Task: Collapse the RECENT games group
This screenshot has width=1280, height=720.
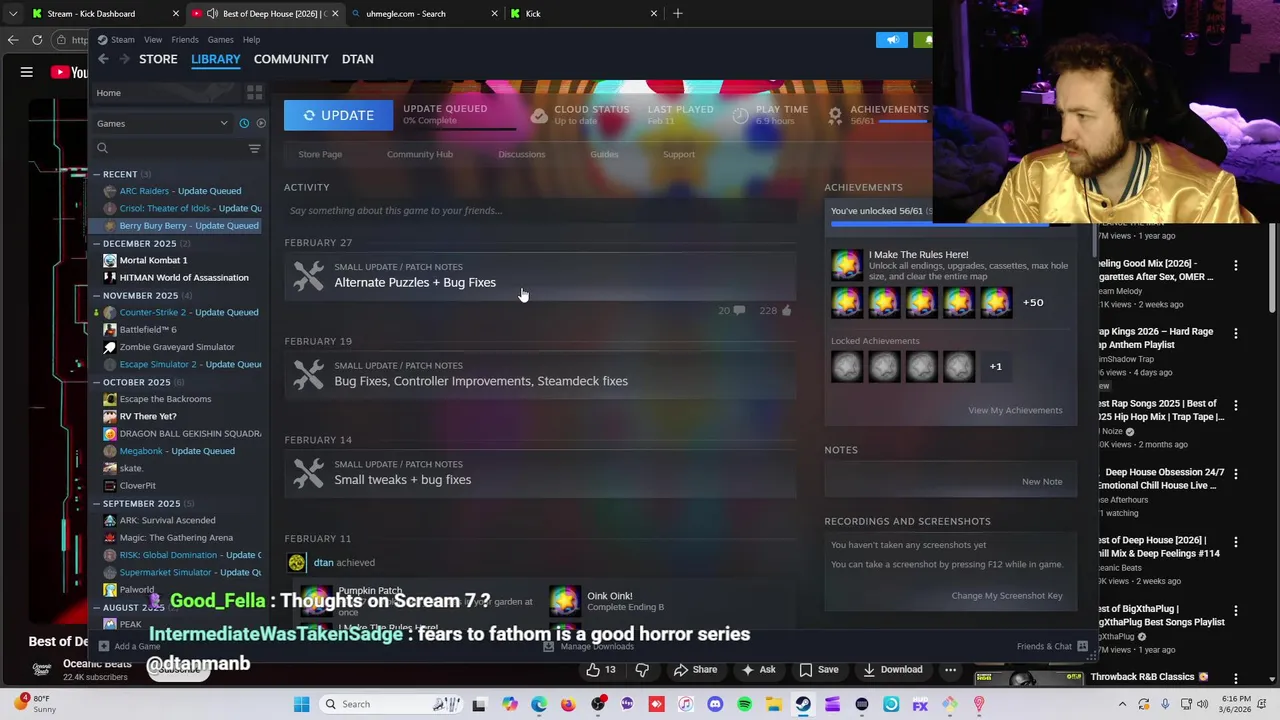Action: [x=97, y=174]
